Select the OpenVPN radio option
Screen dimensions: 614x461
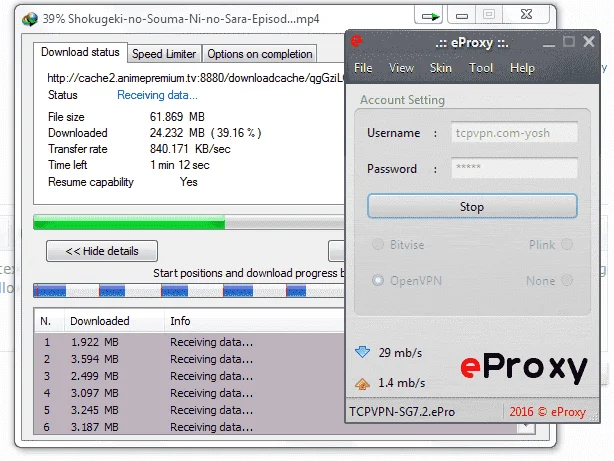pyautogui.click(x=378, y=280)
